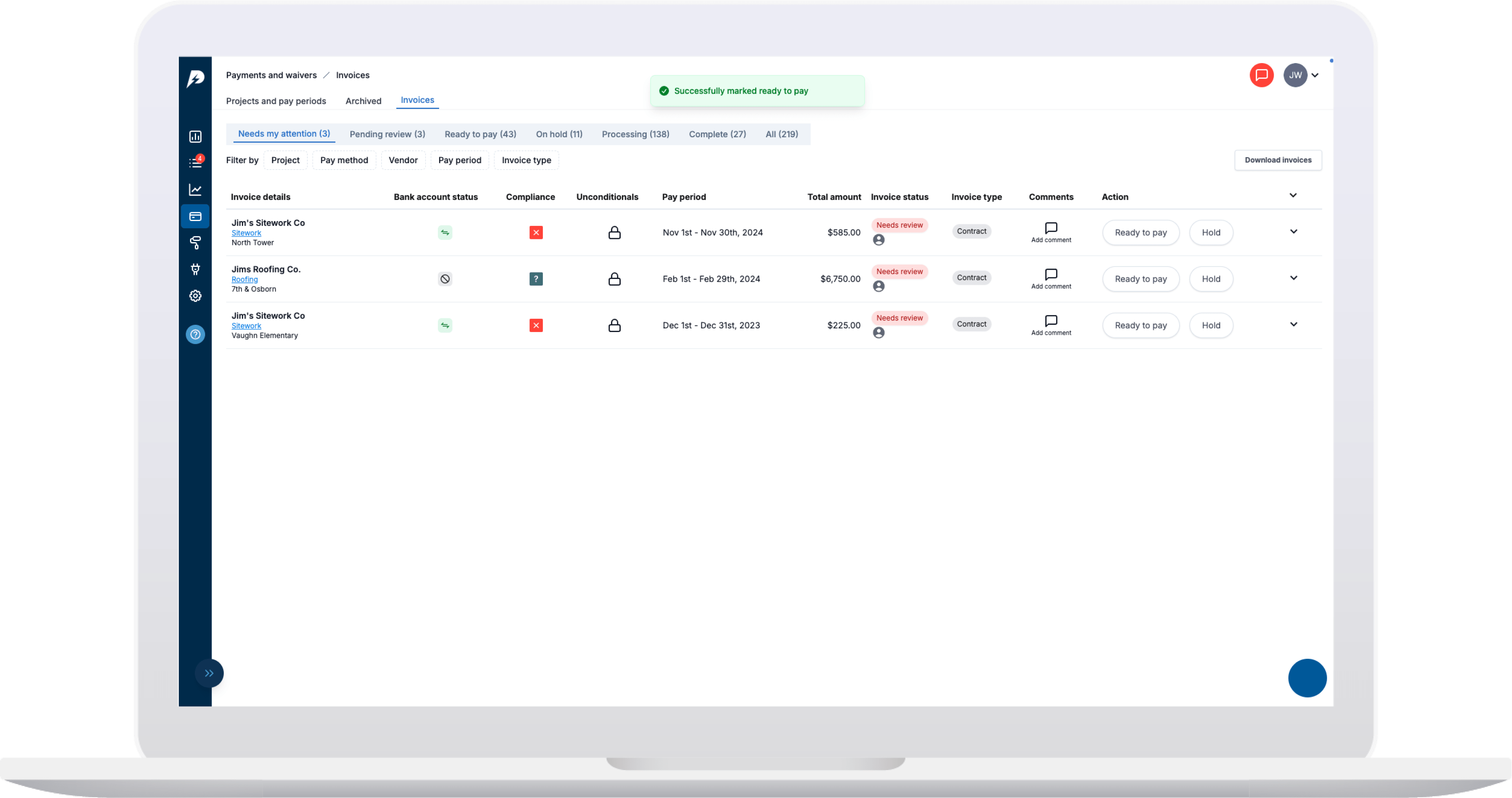Put the Vaughn Elementary invoice on Hold

[x=1210, y=325]
